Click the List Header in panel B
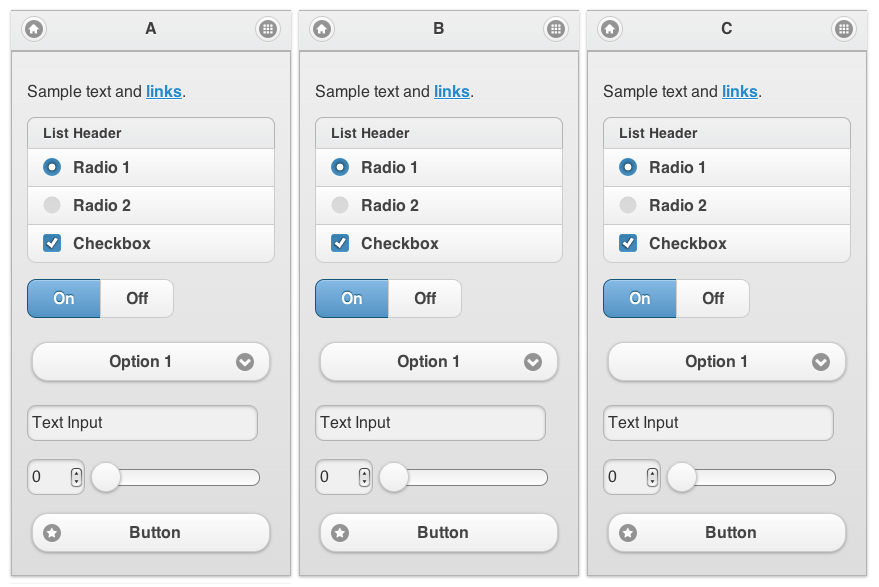 (x=439, y=133)
